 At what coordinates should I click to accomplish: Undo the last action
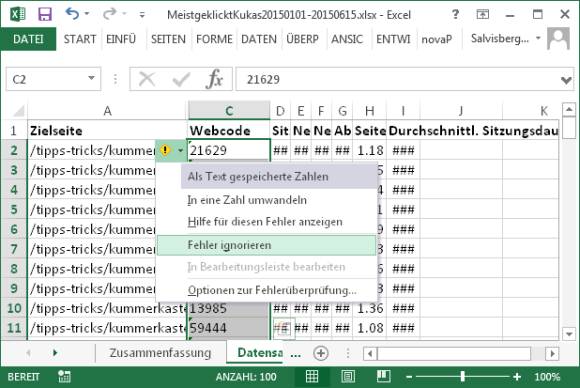click(72, 14)
